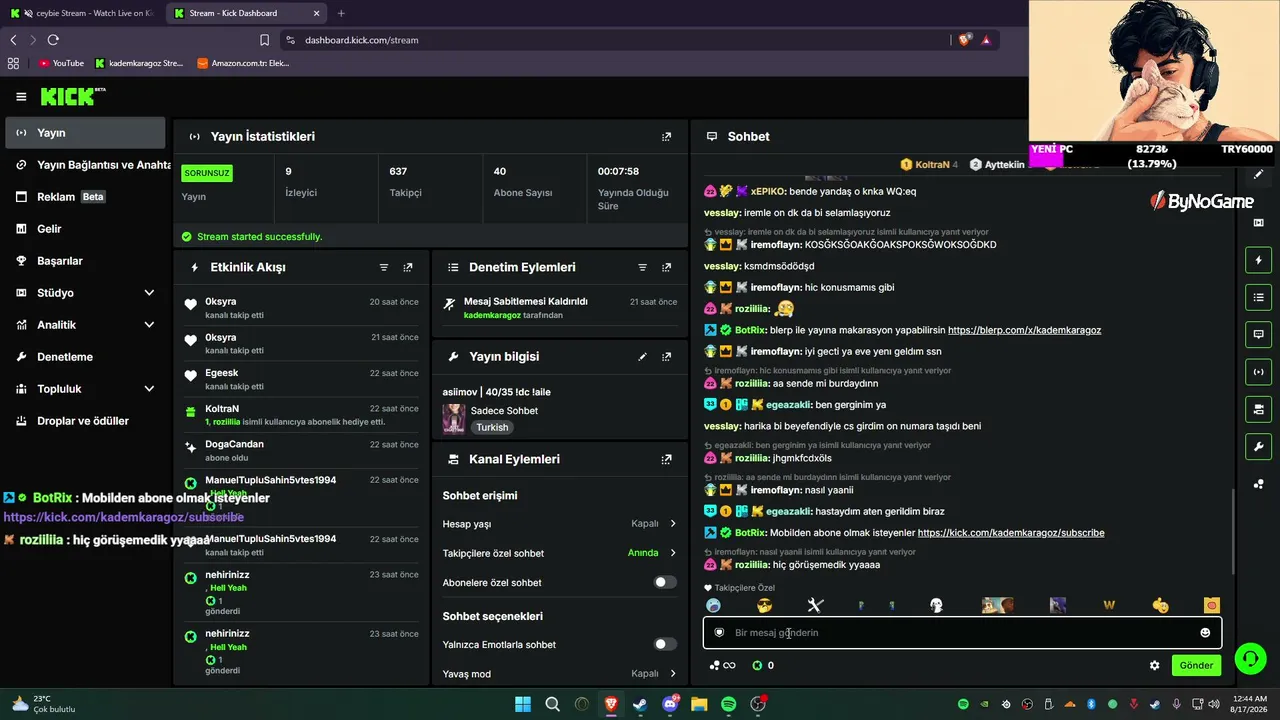Edit Yayın bilgisi with the pencil icon
1280x720 pixels.
643,356
